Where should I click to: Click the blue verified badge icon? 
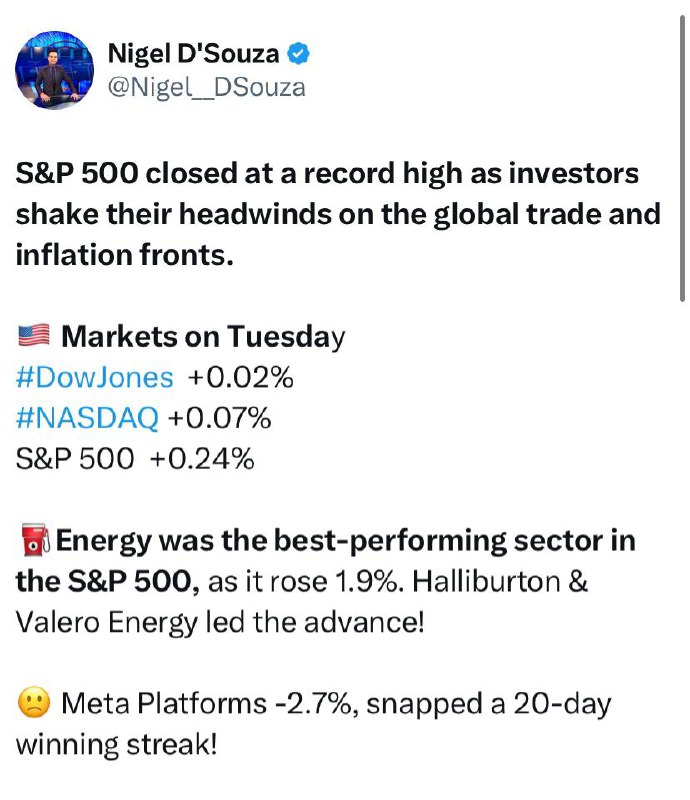click(x=299, y=54)
